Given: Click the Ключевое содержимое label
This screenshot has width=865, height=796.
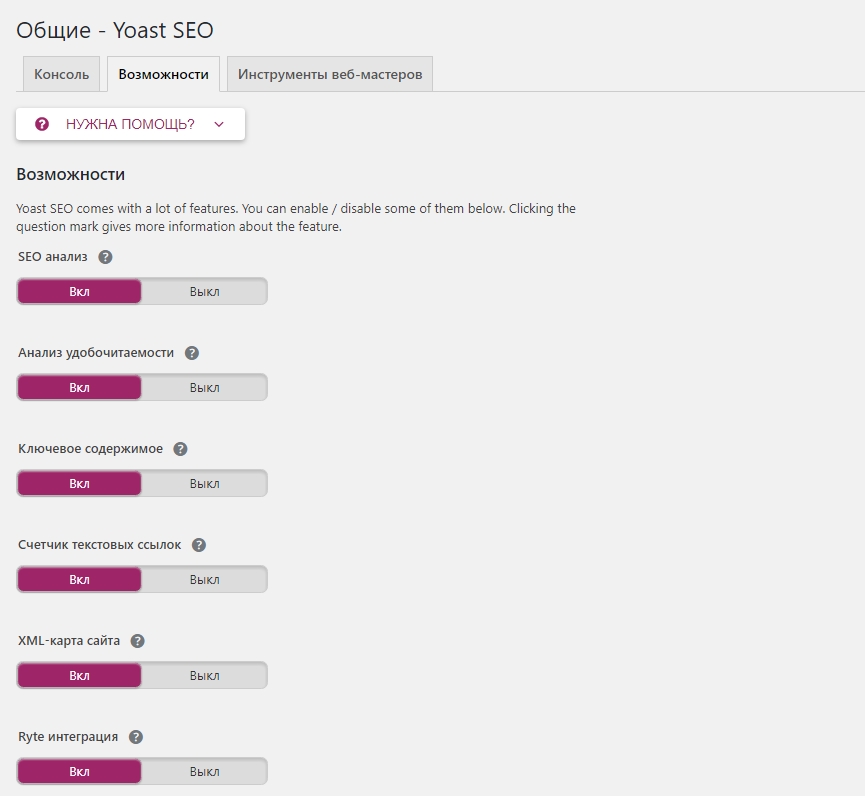Looking at the screenshot, I should pos(90,449).
